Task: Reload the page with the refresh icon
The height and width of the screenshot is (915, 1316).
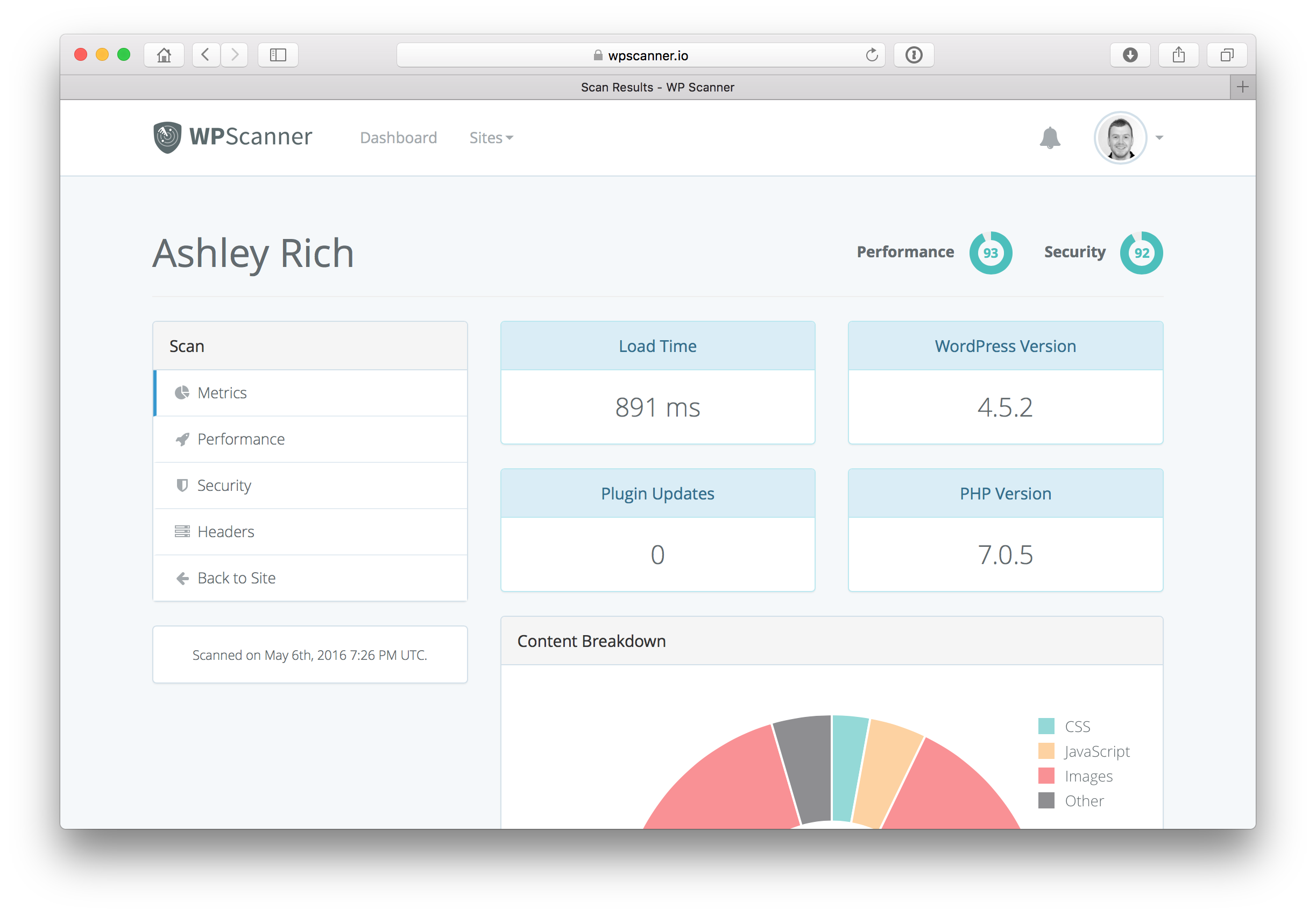Action: pos(872,55)
